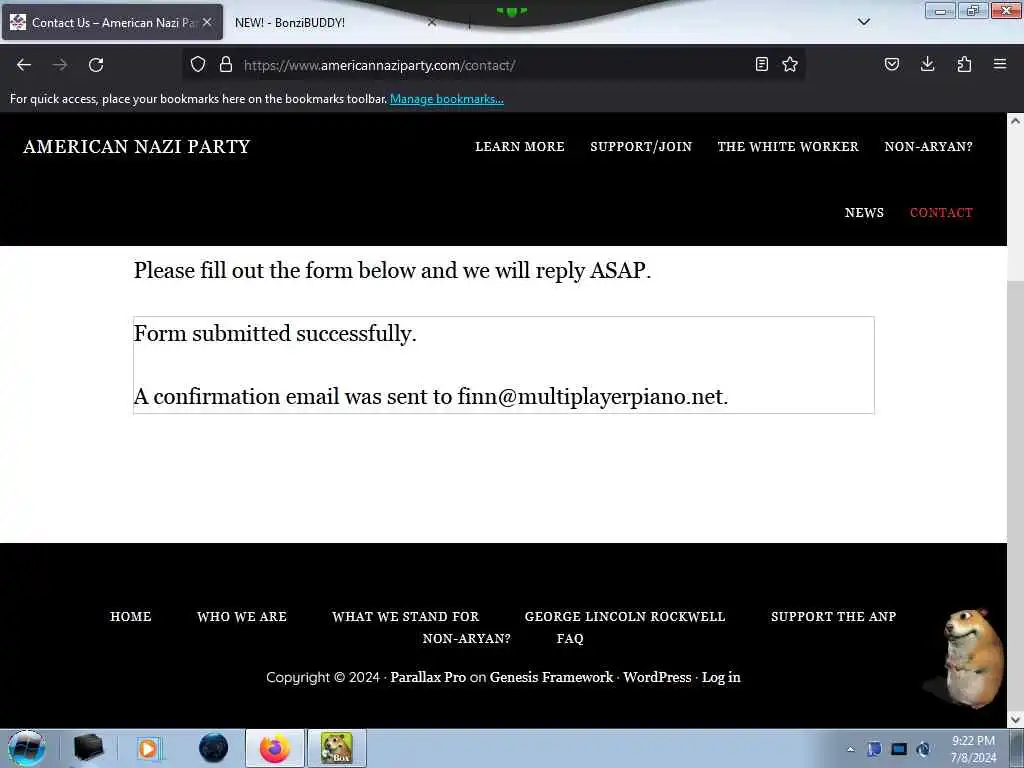Open the Downloads panel

tap(927, 64)
